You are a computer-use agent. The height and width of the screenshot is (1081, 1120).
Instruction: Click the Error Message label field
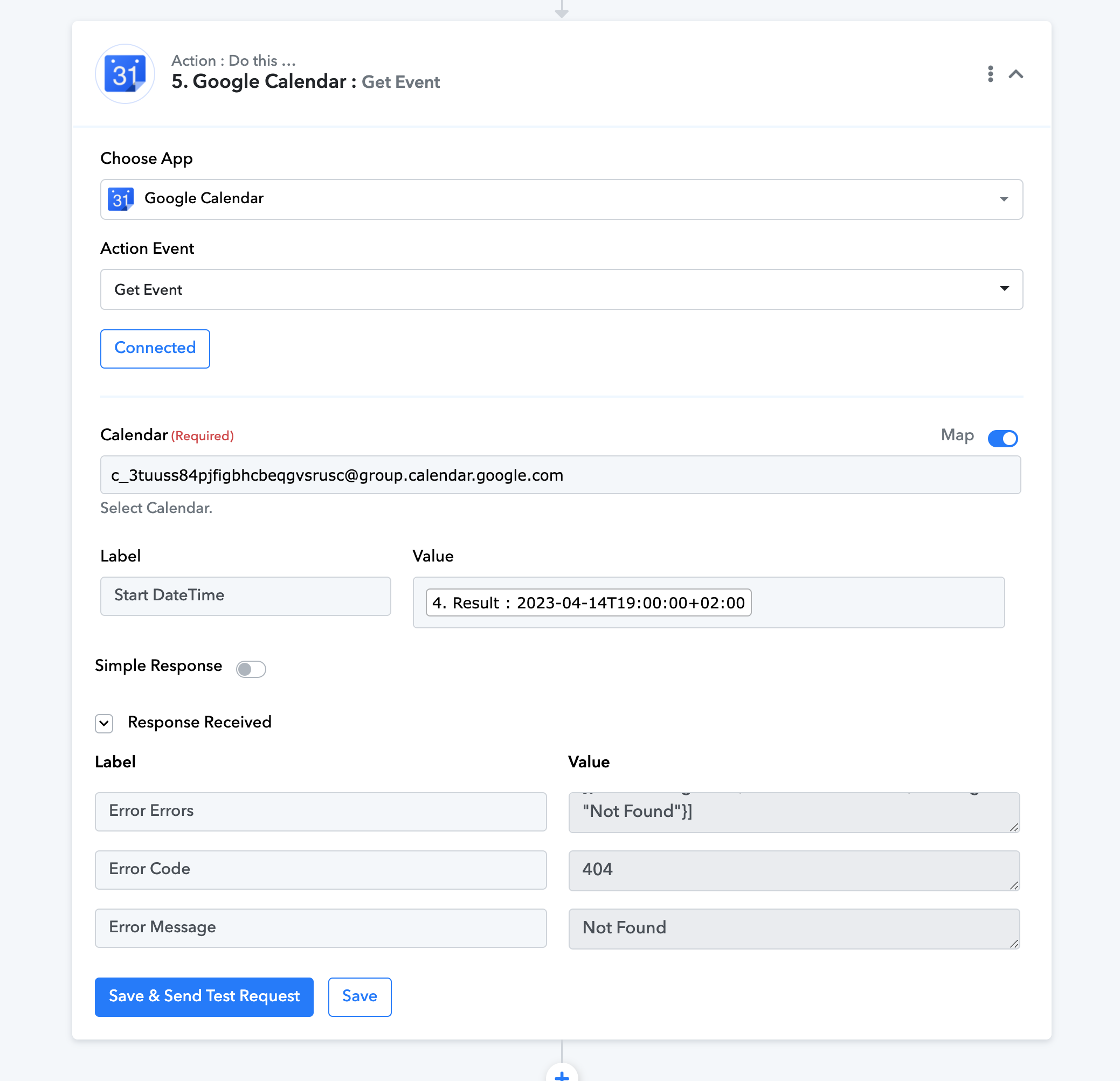click(x=321, y=927)
